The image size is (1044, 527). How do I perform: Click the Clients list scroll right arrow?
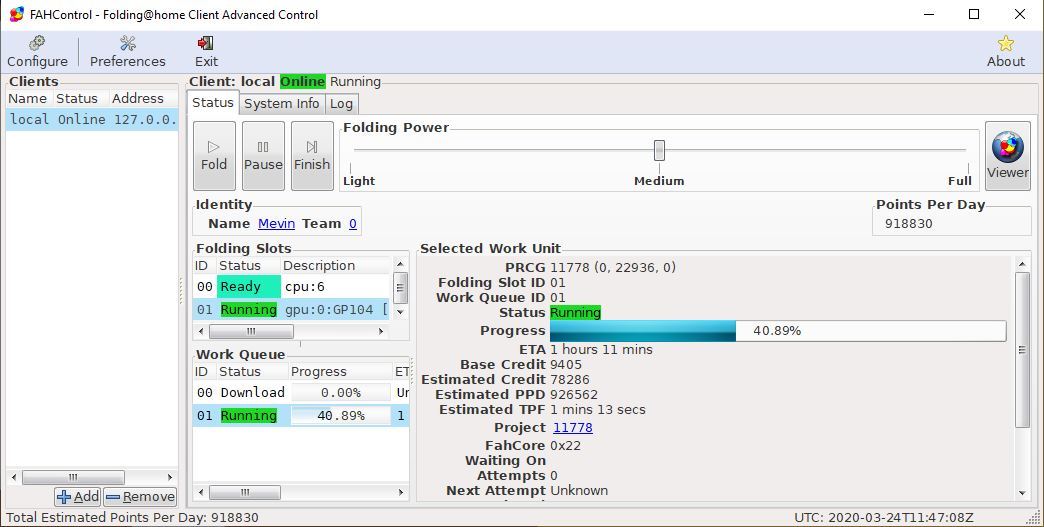(x=170, y=477)
